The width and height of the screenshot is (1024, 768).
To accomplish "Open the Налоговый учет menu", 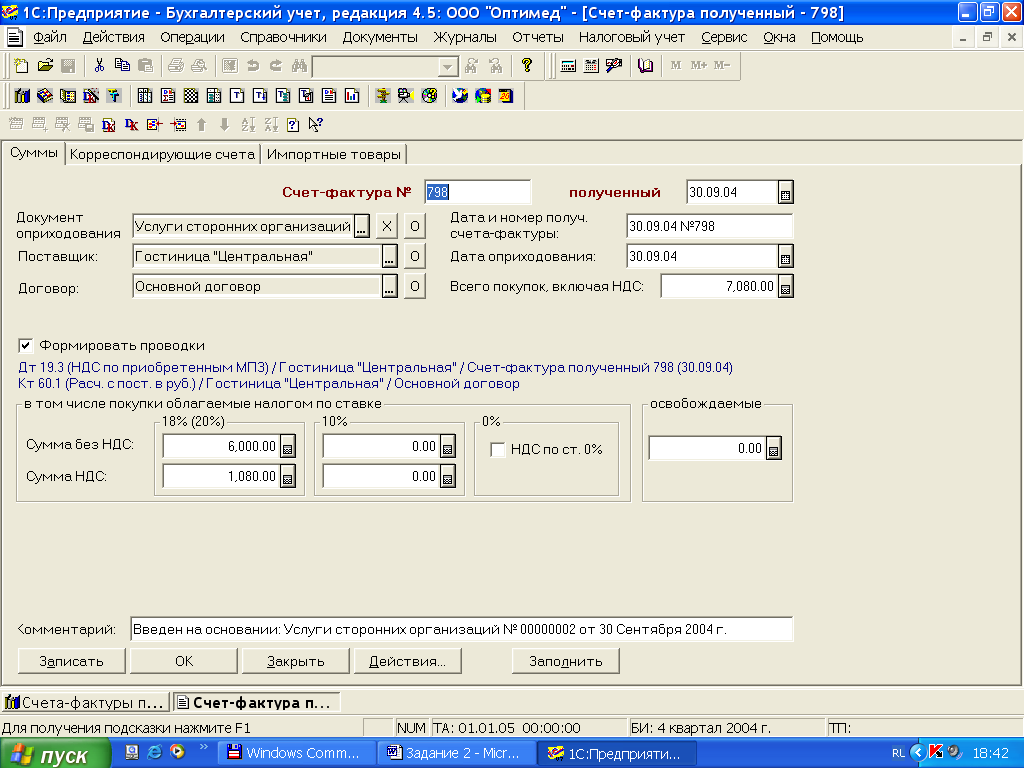I will (x=632, y=37).
